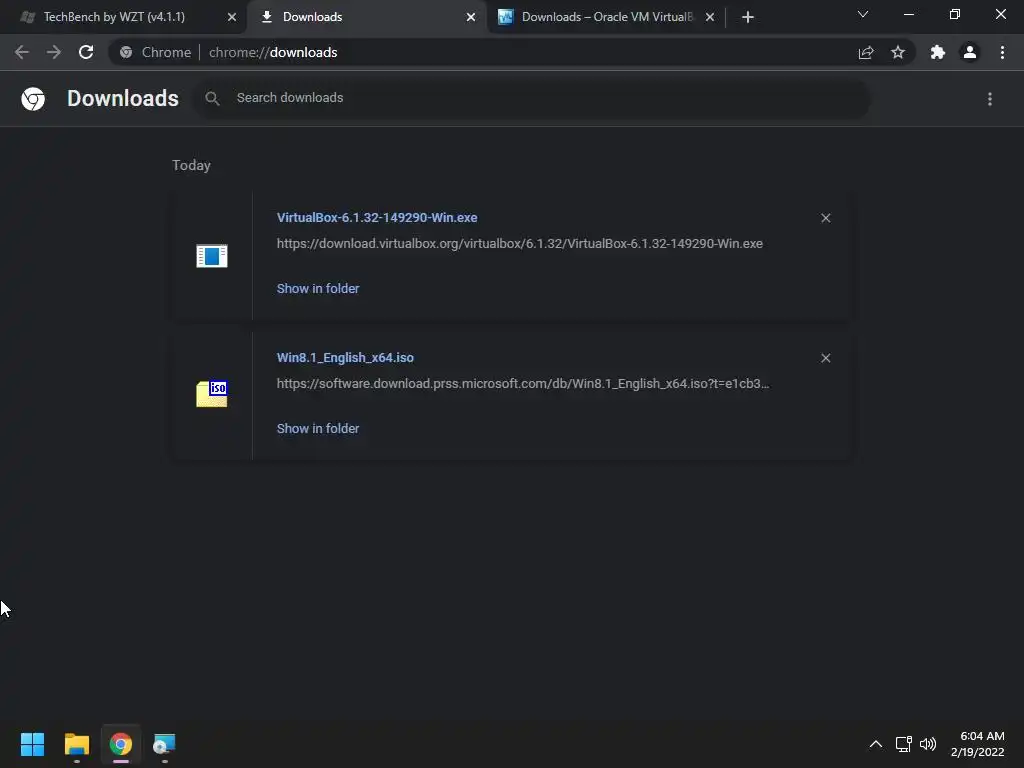Click the magnifier icon in the search box

pyautogui.click(x=212, y=98)
